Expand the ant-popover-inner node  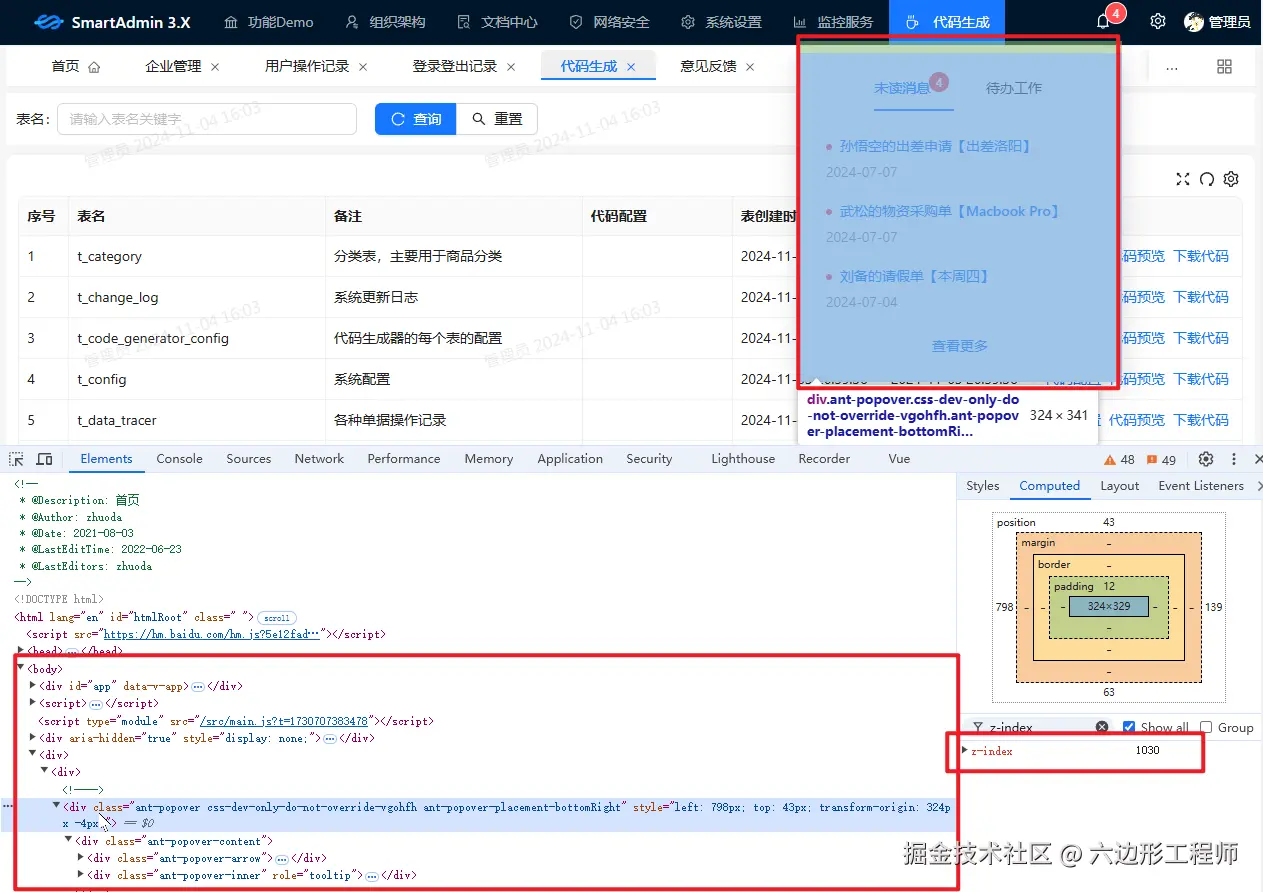click(x=80, y=875)
